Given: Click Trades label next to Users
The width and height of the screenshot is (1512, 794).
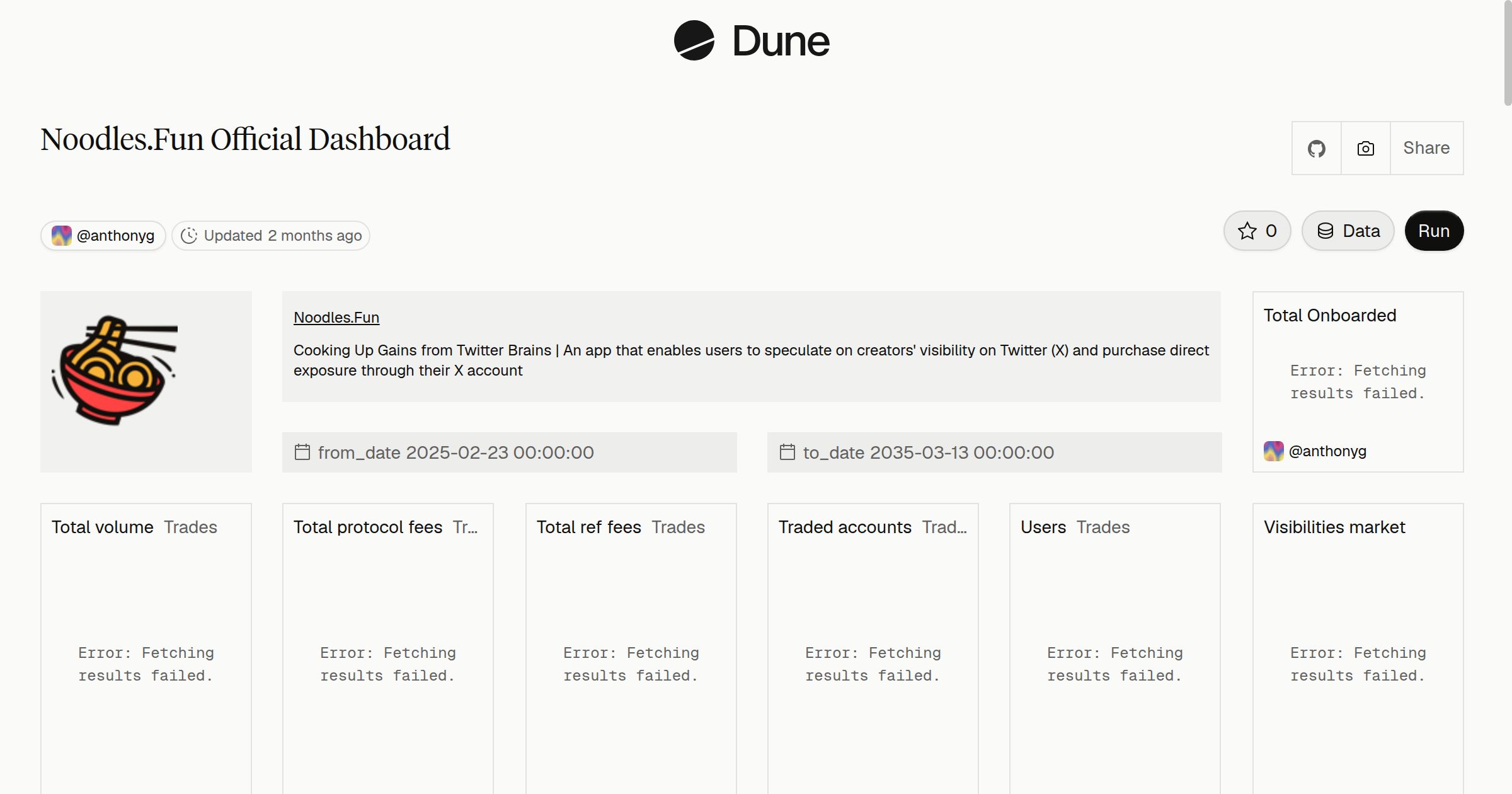Looking at the screenshot, I should (x=1103, y=527).
